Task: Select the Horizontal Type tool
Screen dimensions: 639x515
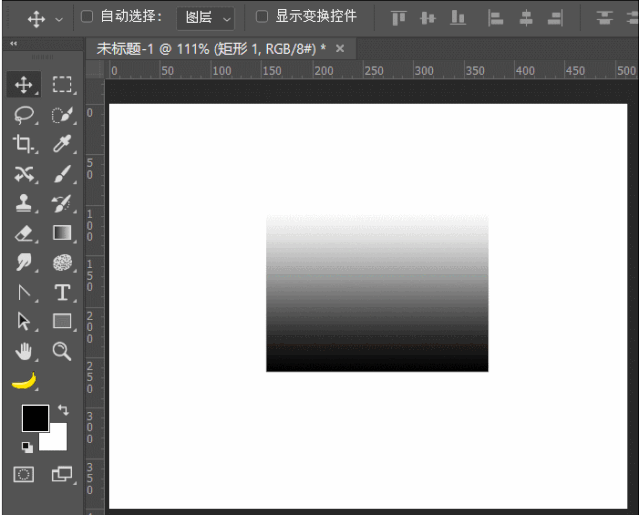Action: [x=62, y=292]
